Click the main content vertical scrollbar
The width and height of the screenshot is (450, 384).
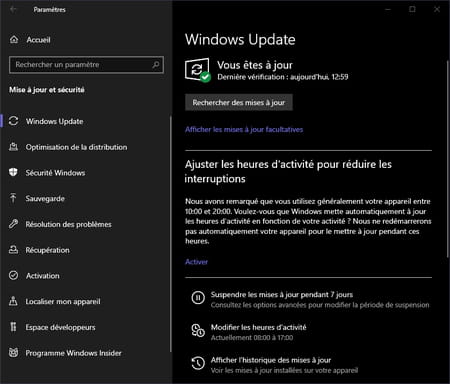click(447, 159)
